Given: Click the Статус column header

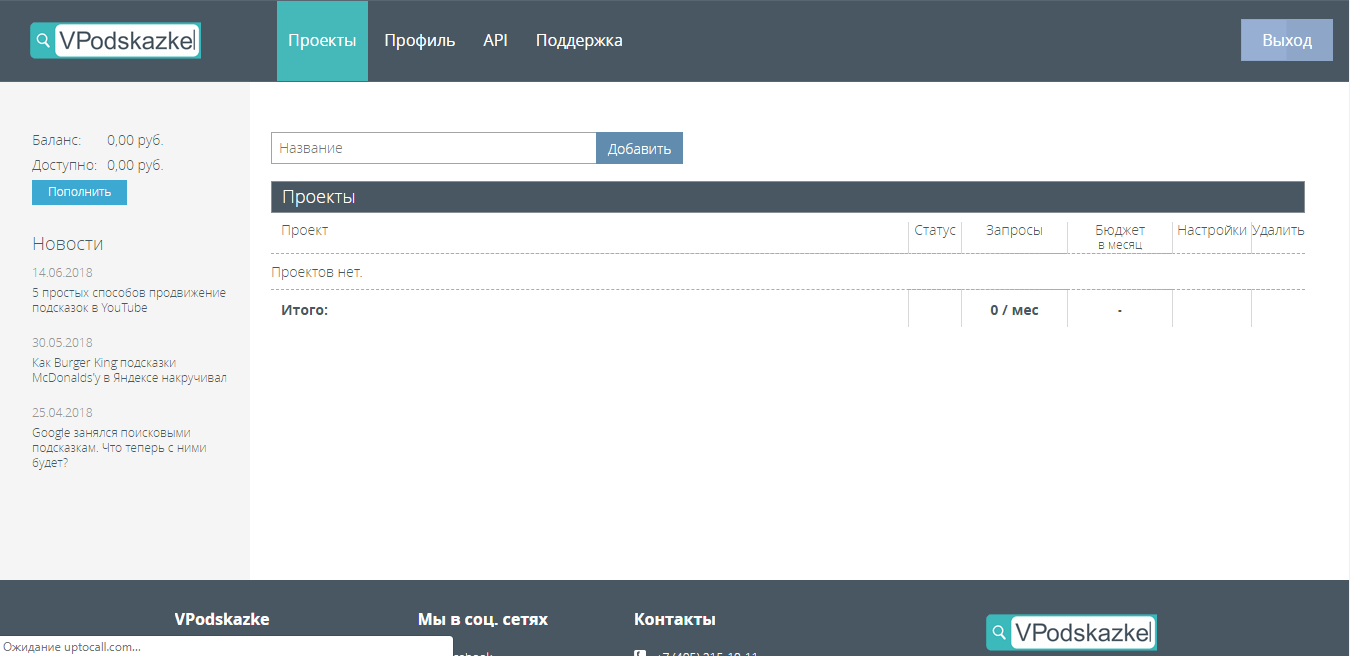Looking at the screenshot, I should (935, 230).
